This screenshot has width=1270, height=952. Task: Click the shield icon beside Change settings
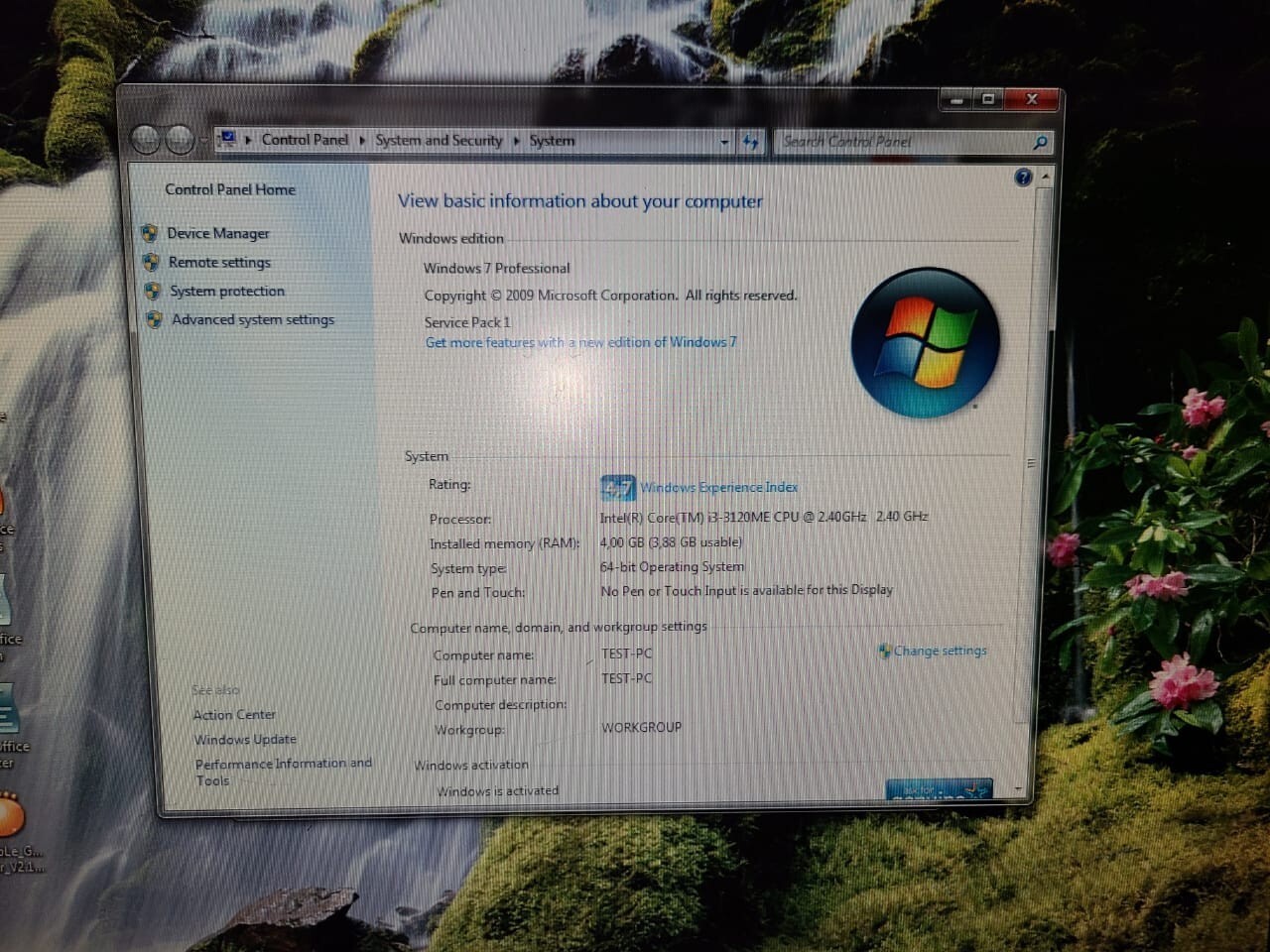pos(884,651)
